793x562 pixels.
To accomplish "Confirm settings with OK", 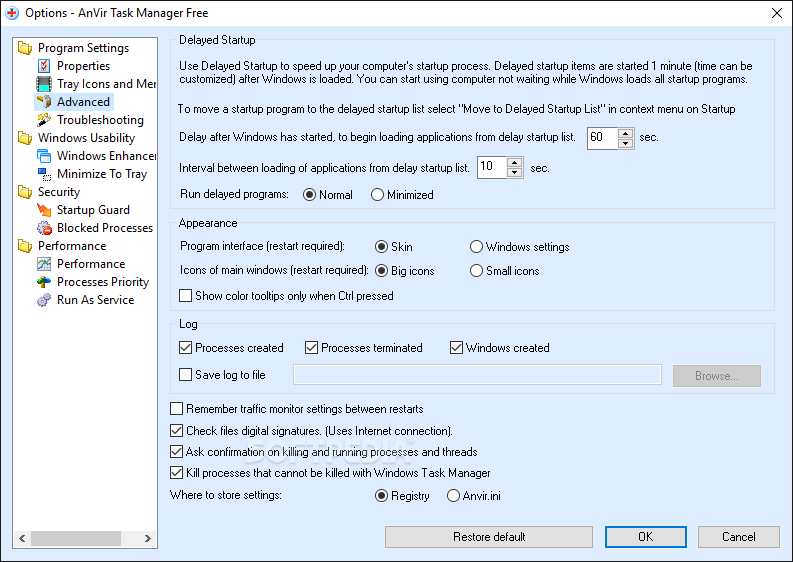I will click(x=646, y=537).
